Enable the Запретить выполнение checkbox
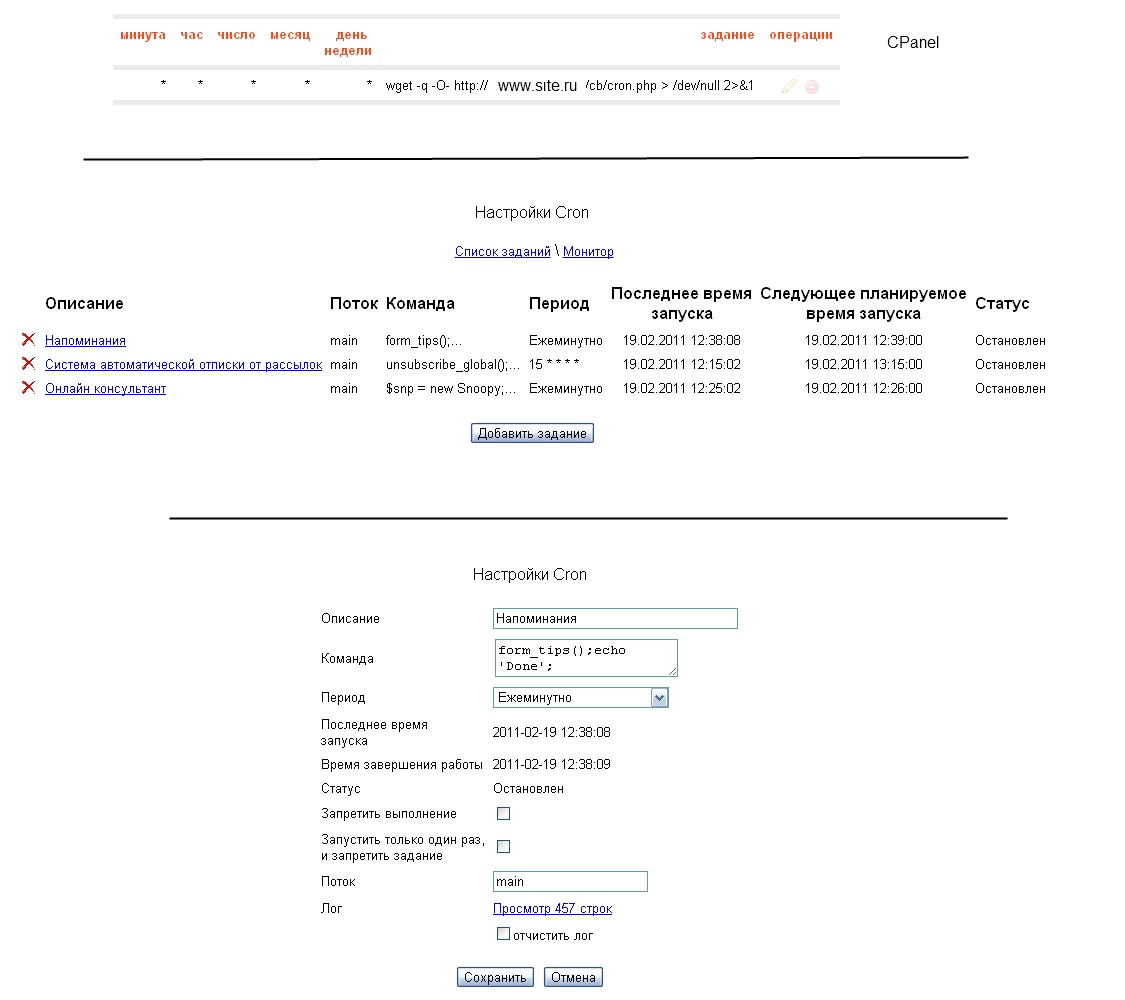Screen dimensions: 1125x1000 (x=503, y=814)
